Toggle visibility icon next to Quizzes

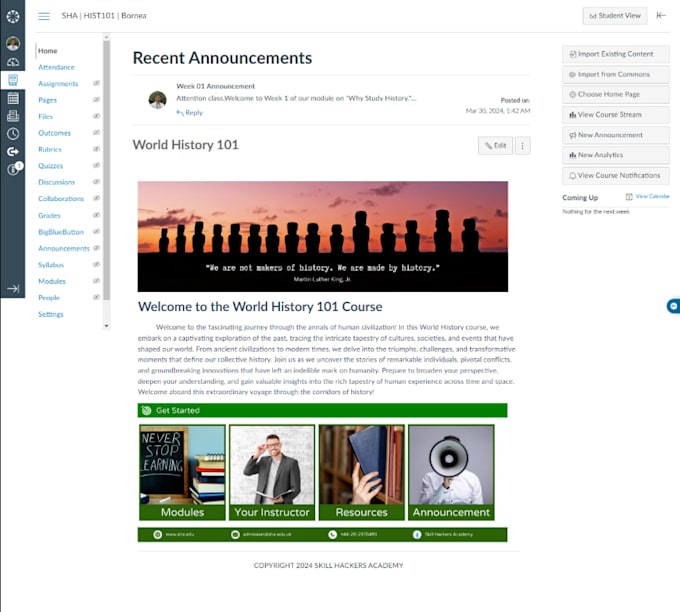click(x=96, y=165)
